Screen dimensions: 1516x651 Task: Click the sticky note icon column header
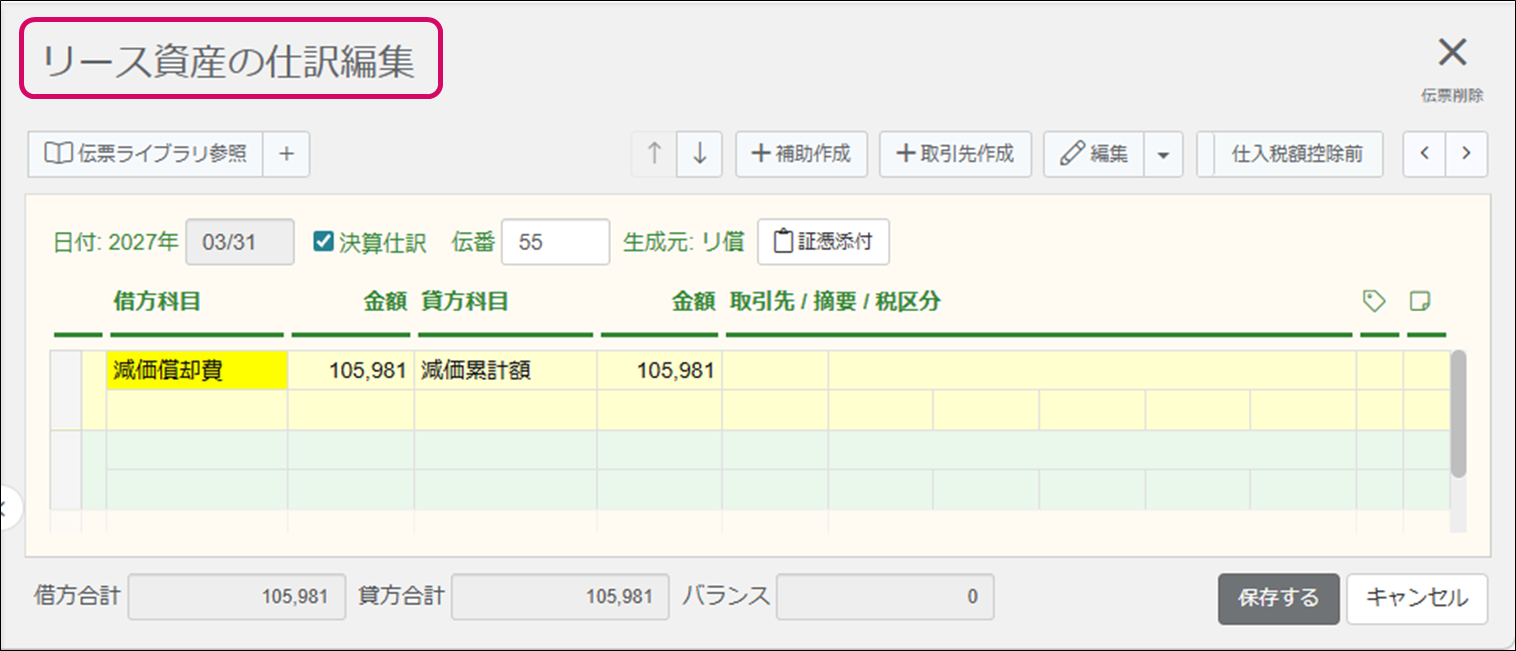pyautogui.click(x=1420, y=301)
